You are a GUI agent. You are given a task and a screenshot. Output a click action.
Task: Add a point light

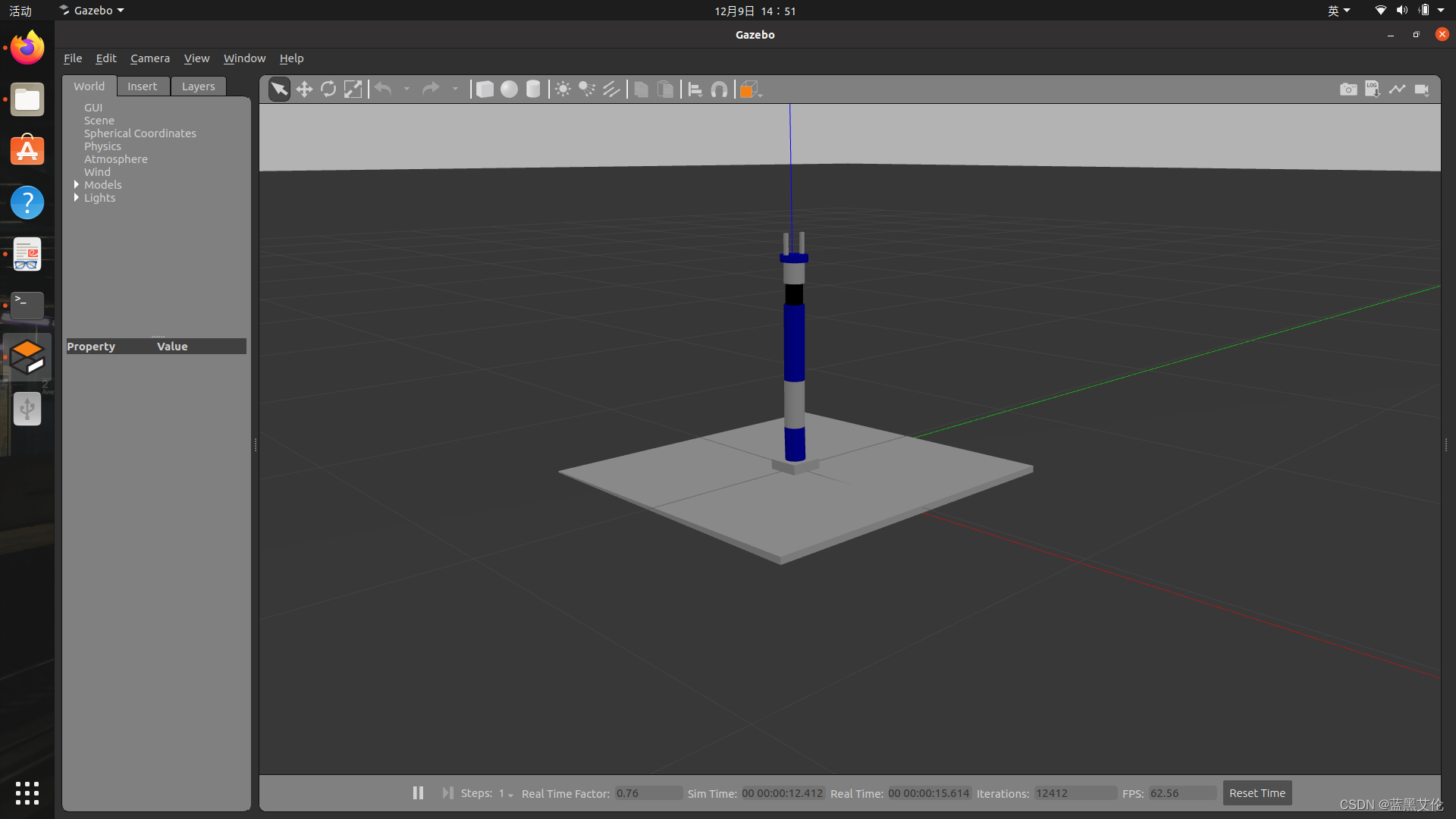point(563,89)
